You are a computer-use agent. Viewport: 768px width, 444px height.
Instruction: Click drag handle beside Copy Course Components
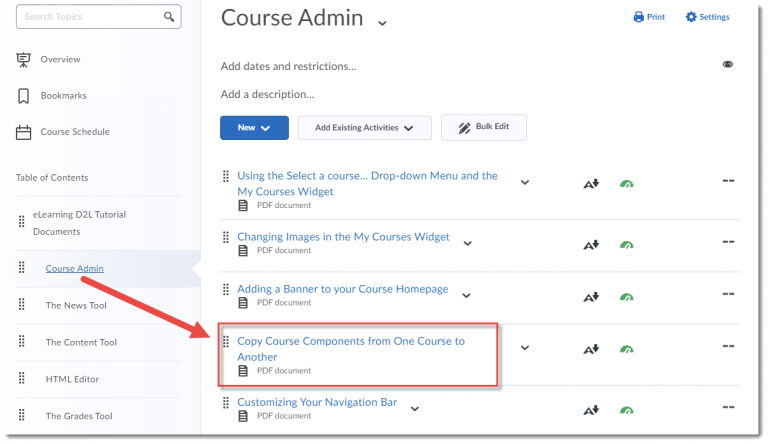coord(226,342)
